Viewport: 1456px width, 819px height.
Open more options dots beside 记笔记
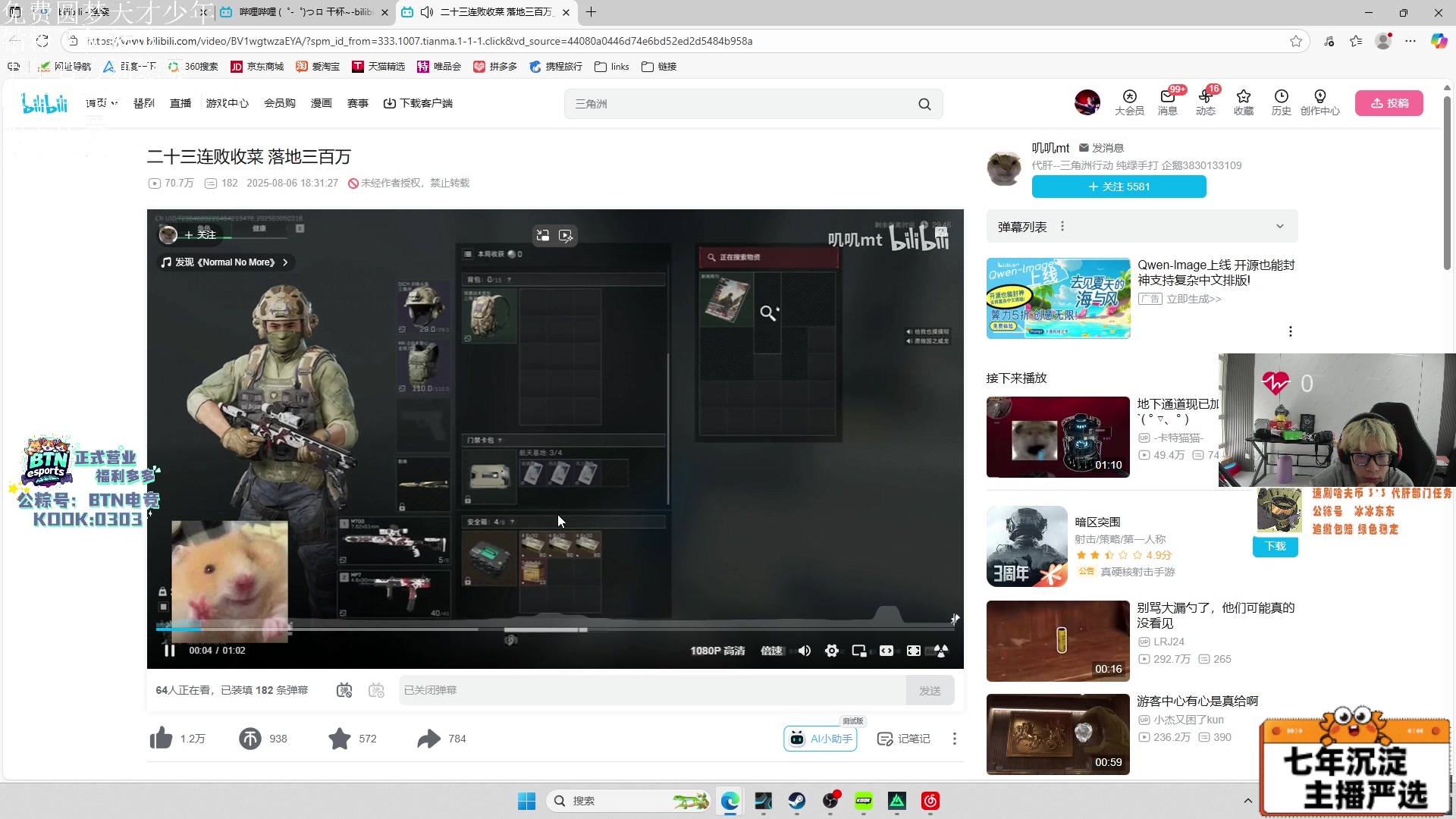[954, 738]
